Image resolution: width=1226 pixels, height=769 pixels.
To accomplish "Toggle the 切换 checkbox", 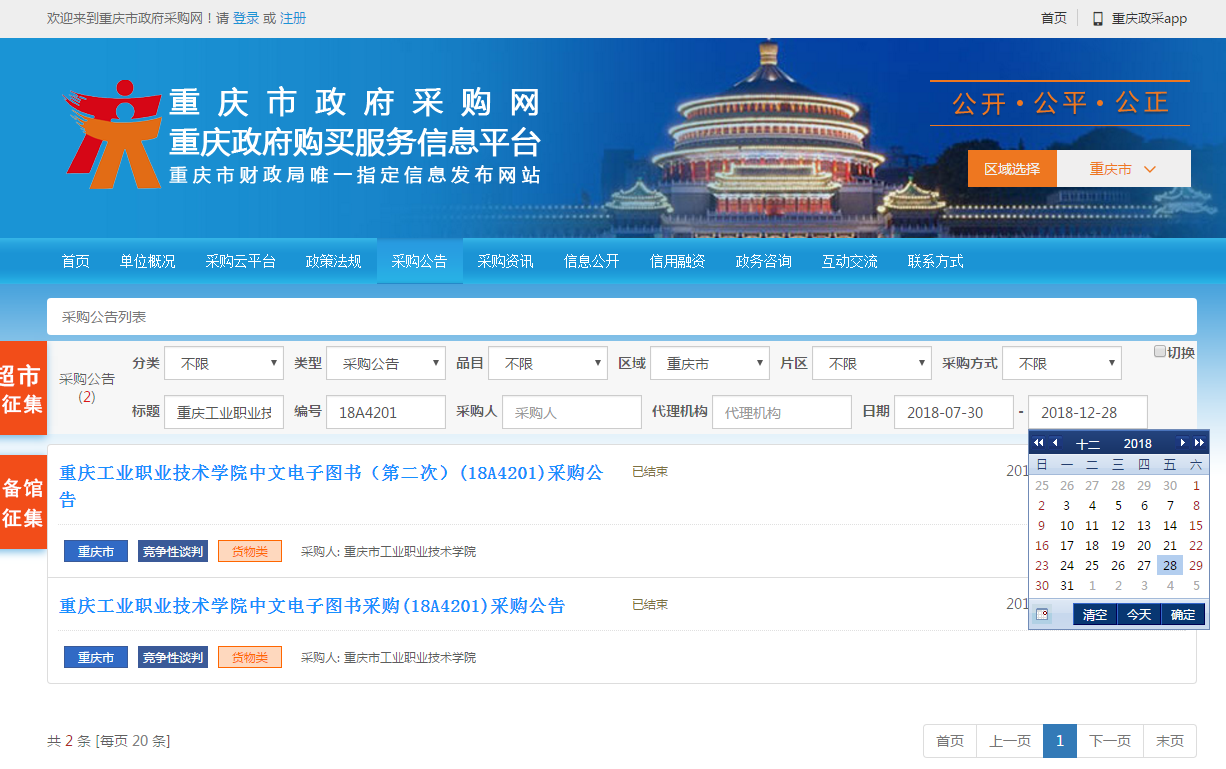I will tap(1160, 352).
